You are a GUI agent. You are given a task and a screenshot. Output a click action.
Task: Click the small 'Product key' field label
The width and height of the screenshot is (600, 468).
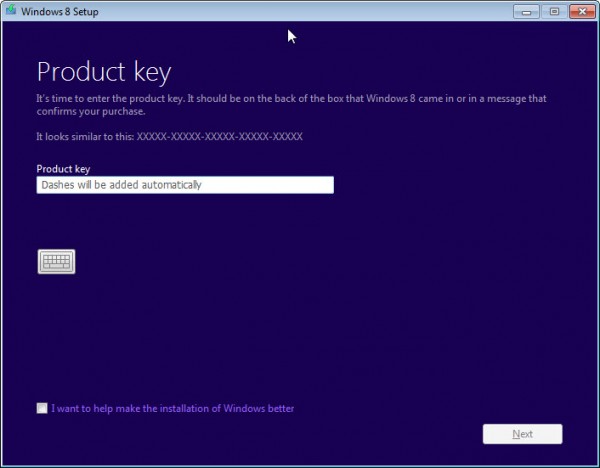point(63,169)
